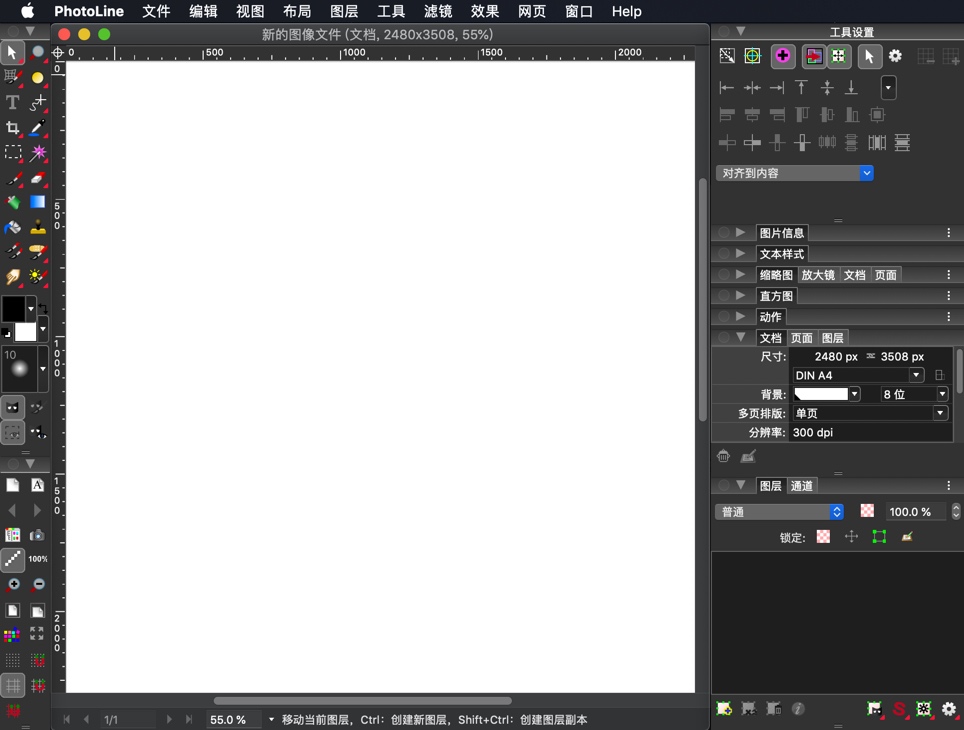Viewport: 964px width, 730px height.
Task: Select the rectangular selection marquee tool
Action: (12, 152)
